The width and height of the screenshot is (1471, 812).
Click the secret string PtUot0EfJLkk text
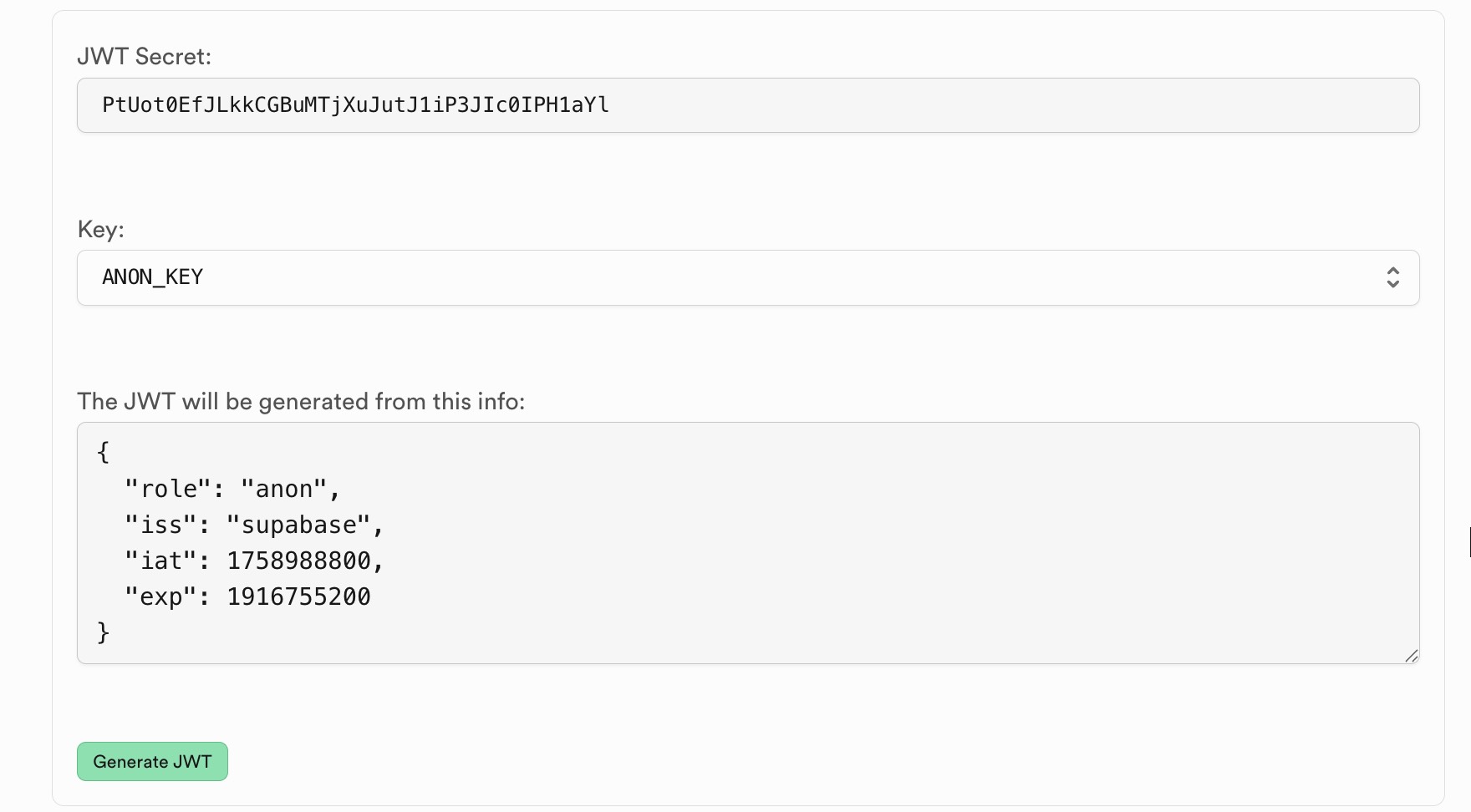coord(355,105)
